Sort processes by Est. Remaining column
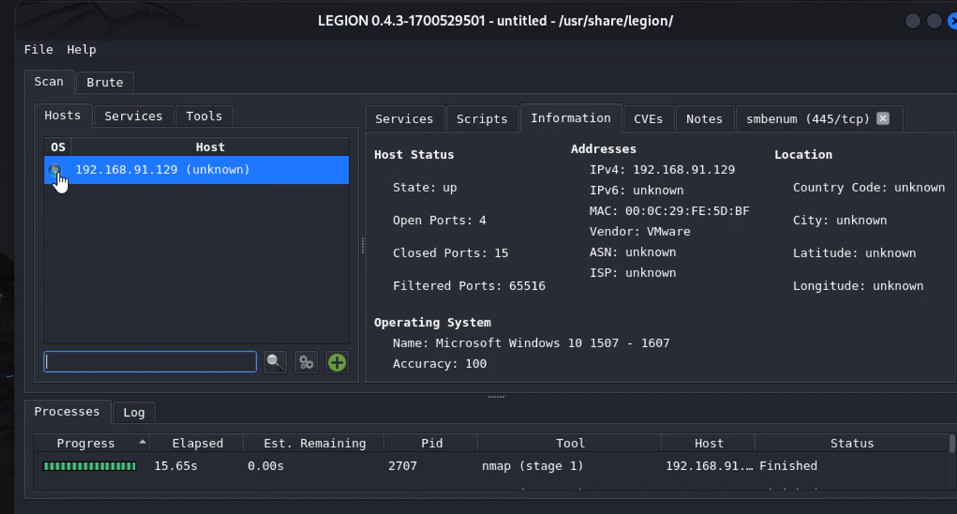 click(x=314, y=443)
